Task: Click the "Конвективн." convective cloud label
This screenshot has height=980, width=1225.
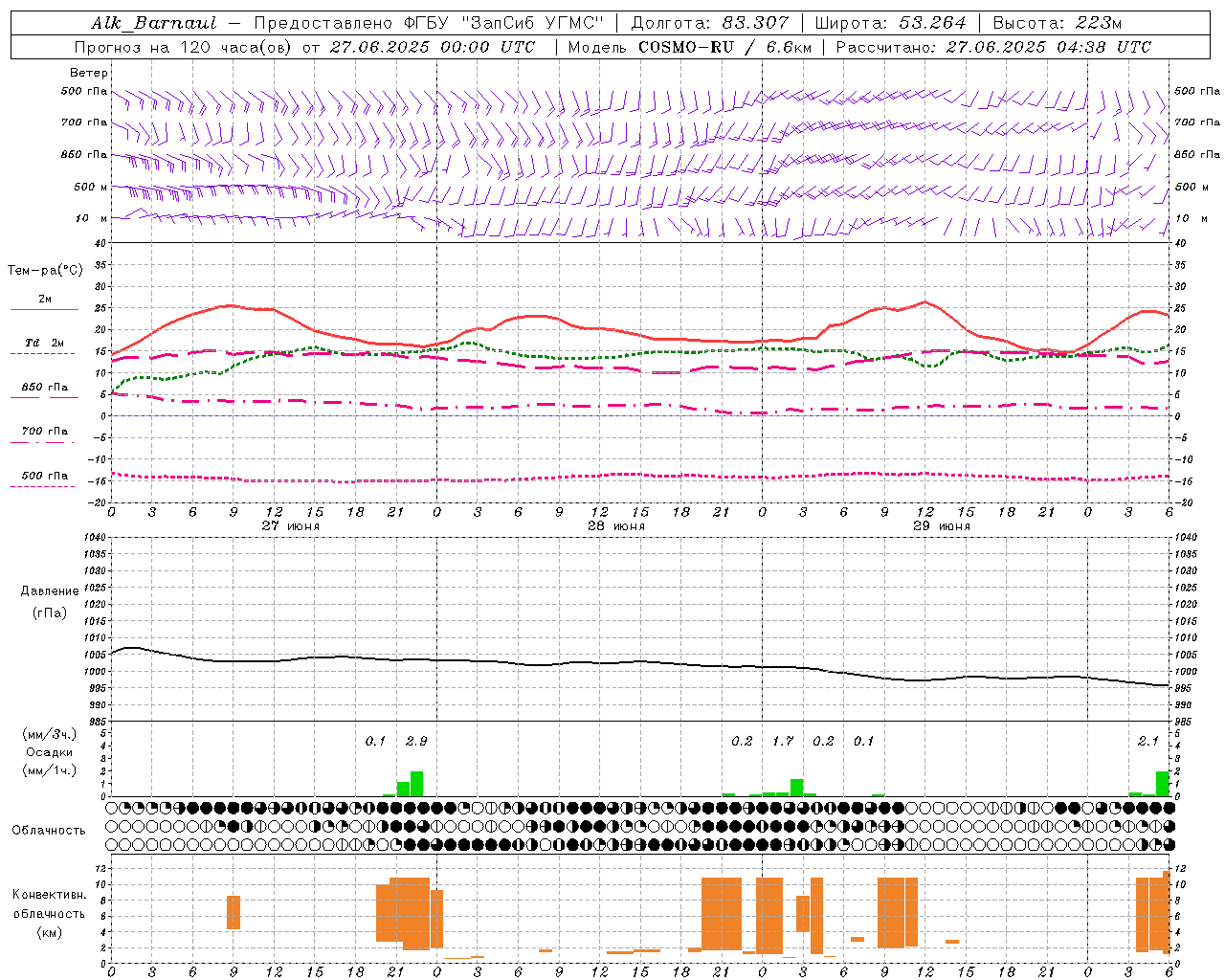Action: coord(50,895)
